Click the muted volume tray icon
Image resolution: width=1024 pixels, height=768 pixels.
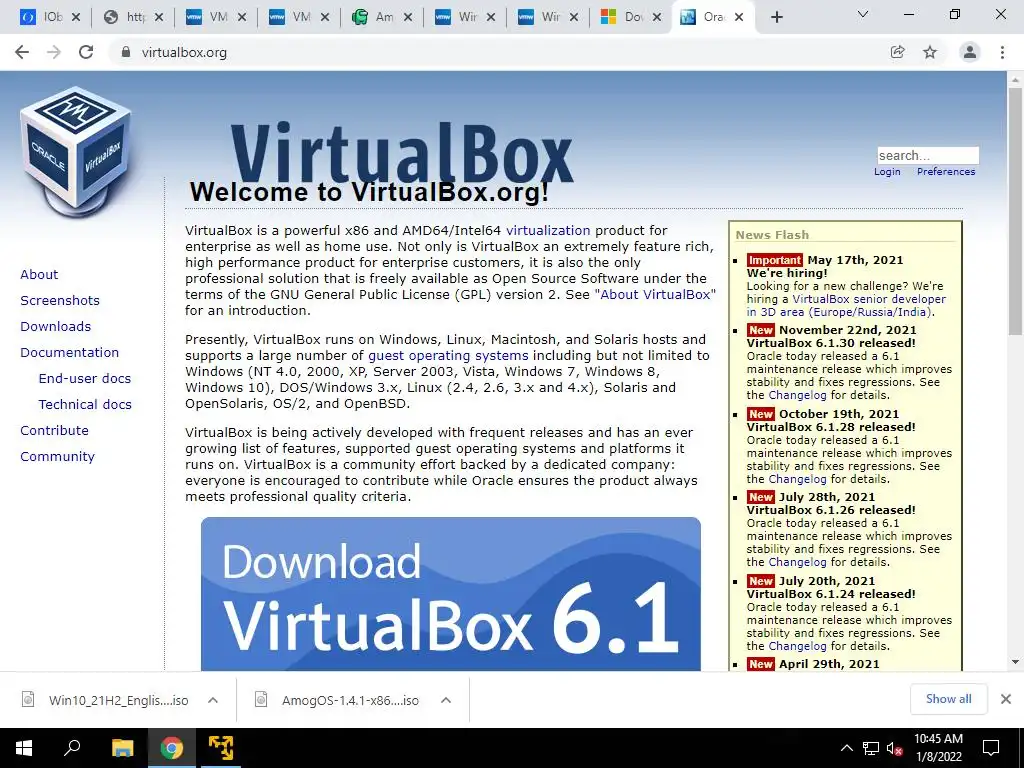coord(894,748)
